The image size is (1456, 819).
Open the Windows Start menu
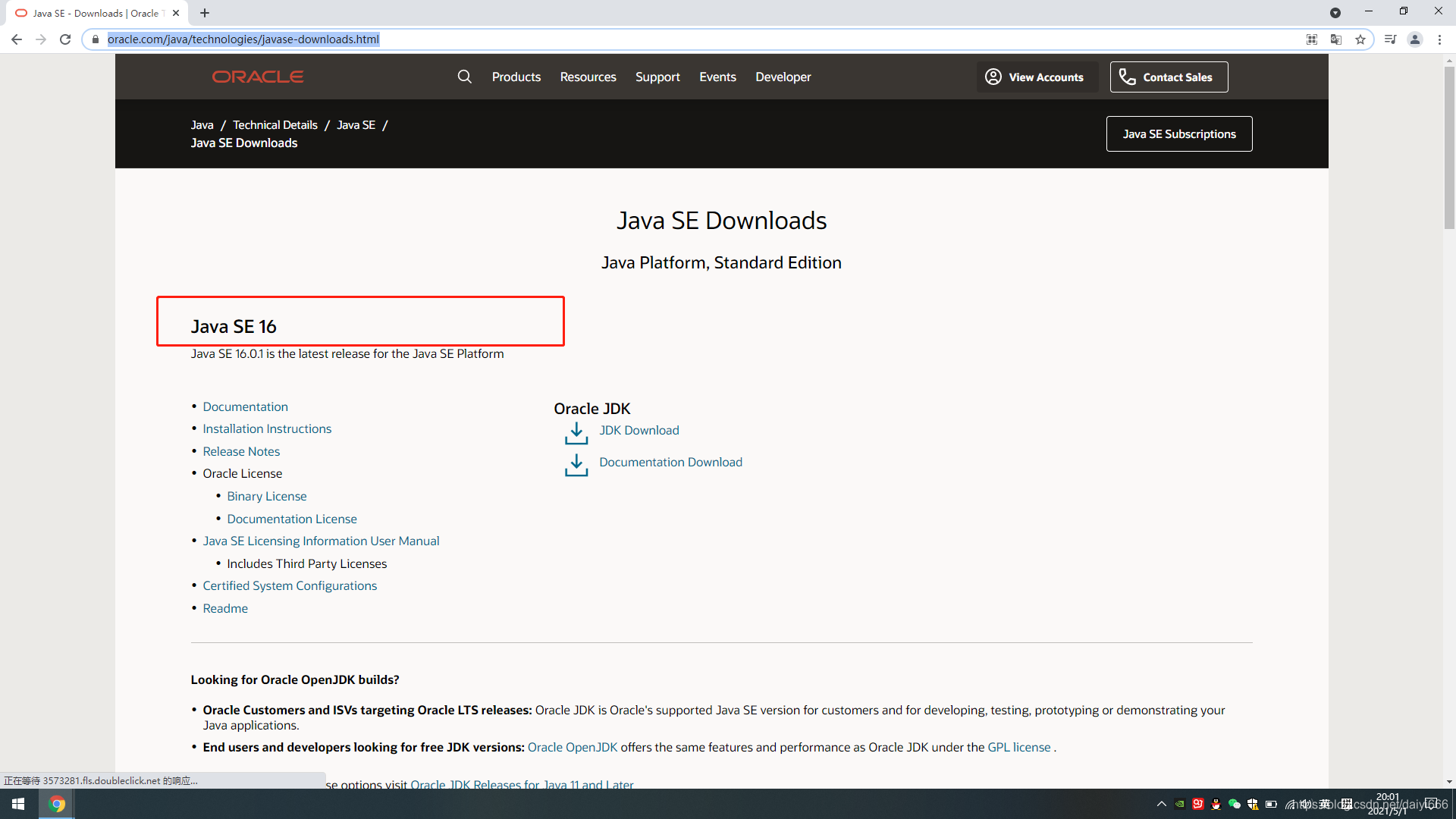pos(18,804)
